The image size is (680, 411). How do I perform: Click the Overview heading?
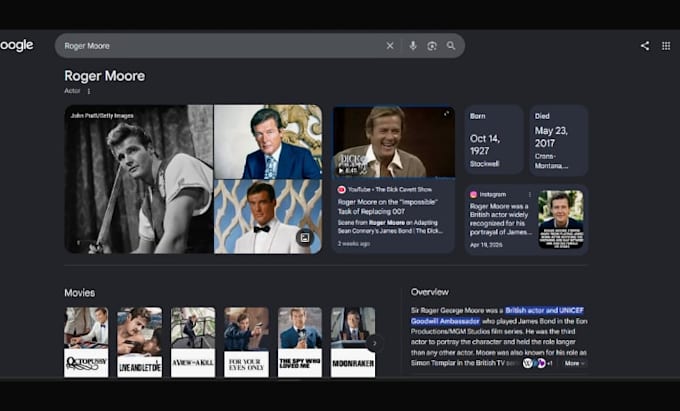pos(430,292)
